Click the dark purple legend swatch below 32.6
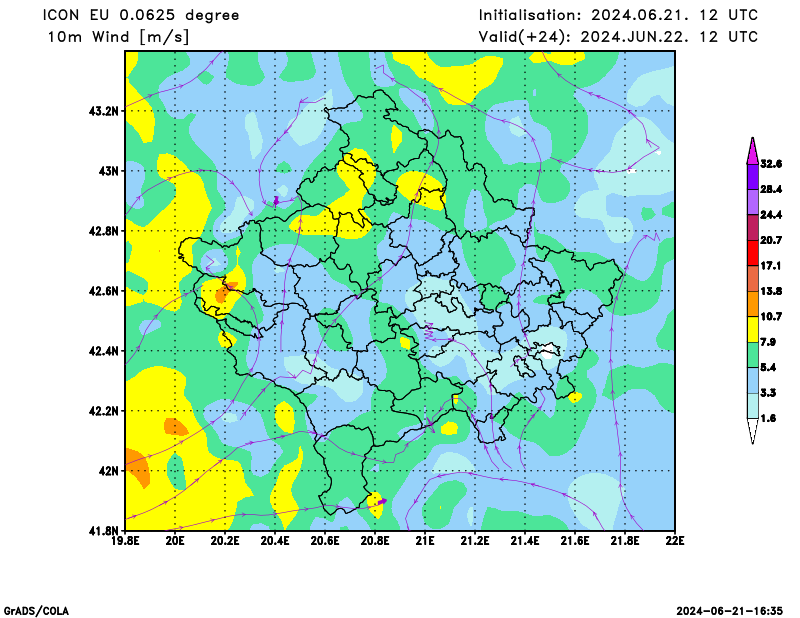Screen dimensions: 800x618 click(753, 177)
